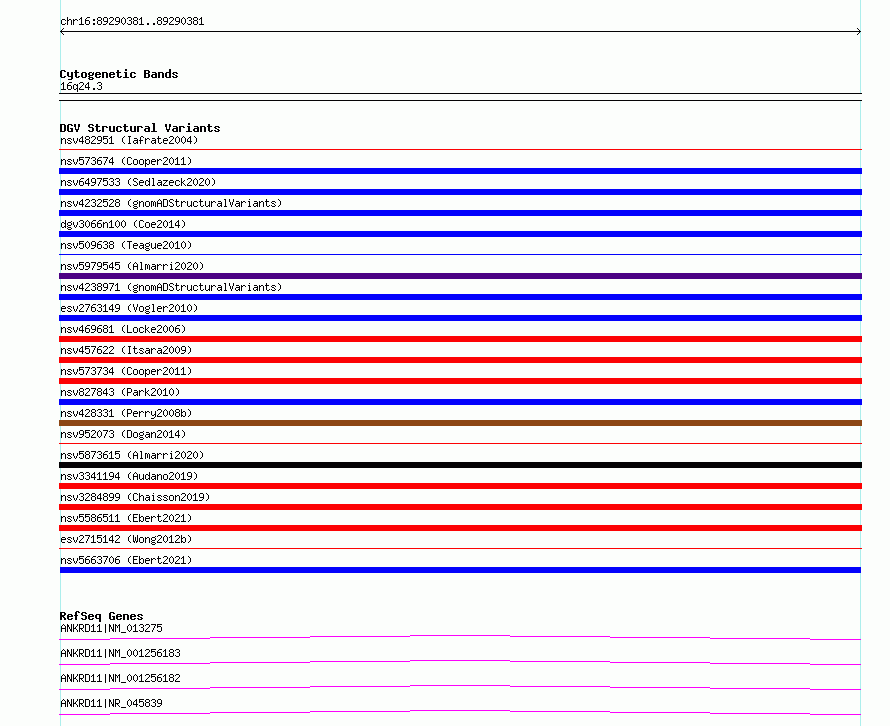Viewport: 890px width, 726px height.
Task: Click nsv4238971 (gnomADStructuralVariants) label
Action: point(171,287)
